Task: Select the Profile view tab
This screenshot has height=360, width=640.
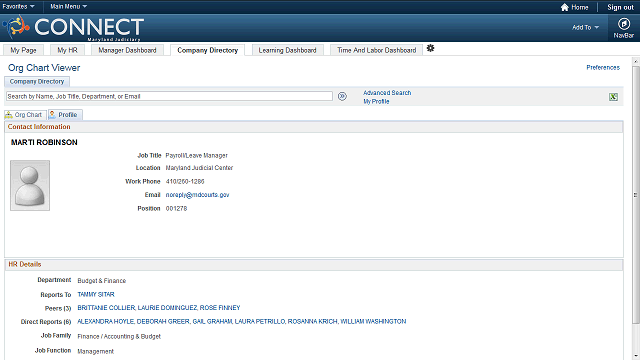Action: [65, 115]
